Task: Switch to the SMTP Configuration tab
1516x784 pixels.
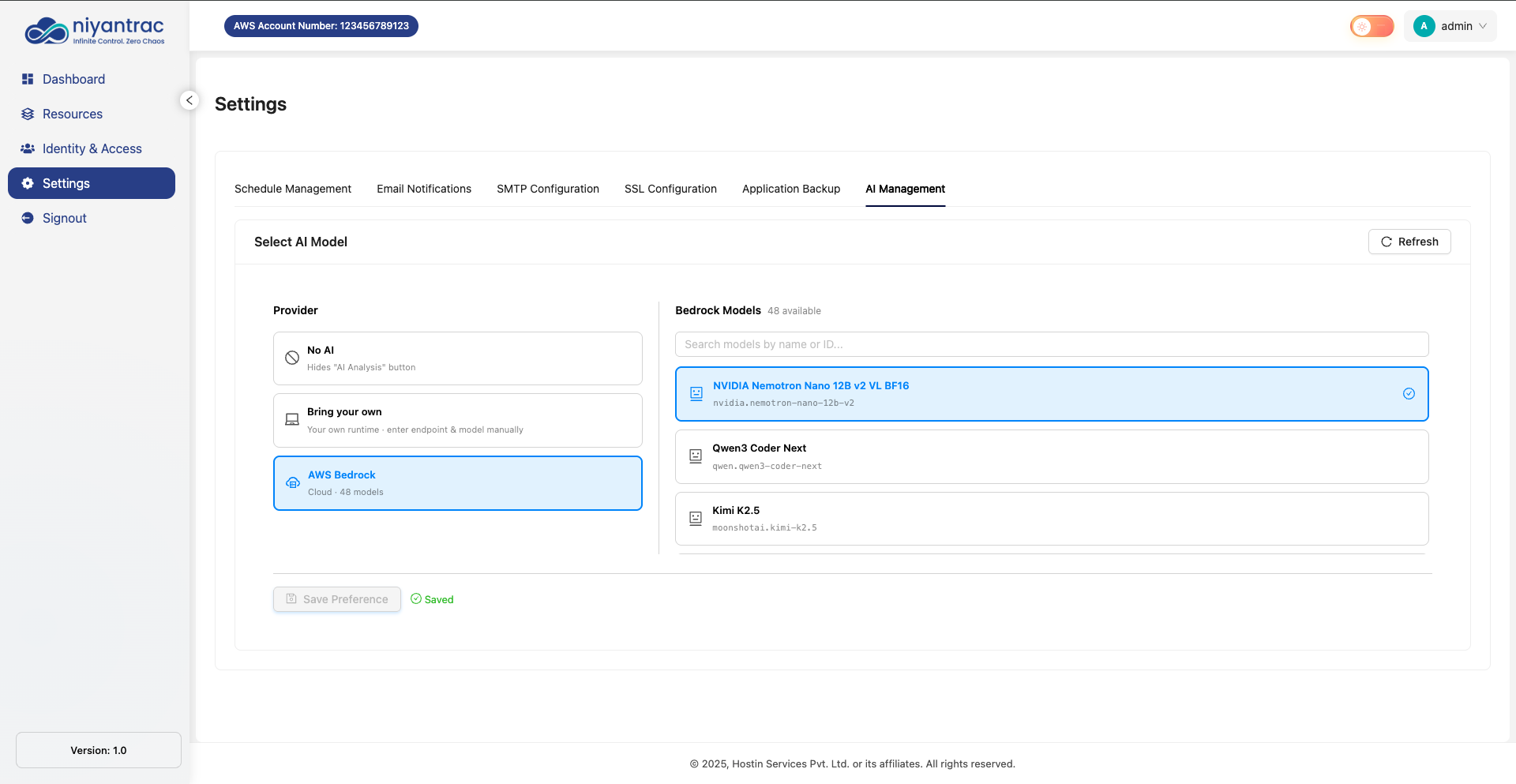Action: click(x=547, y=189)
